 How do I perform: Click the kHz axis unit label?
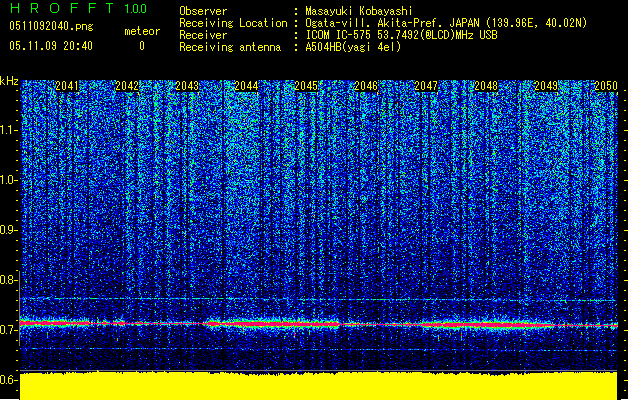(9, 81)
